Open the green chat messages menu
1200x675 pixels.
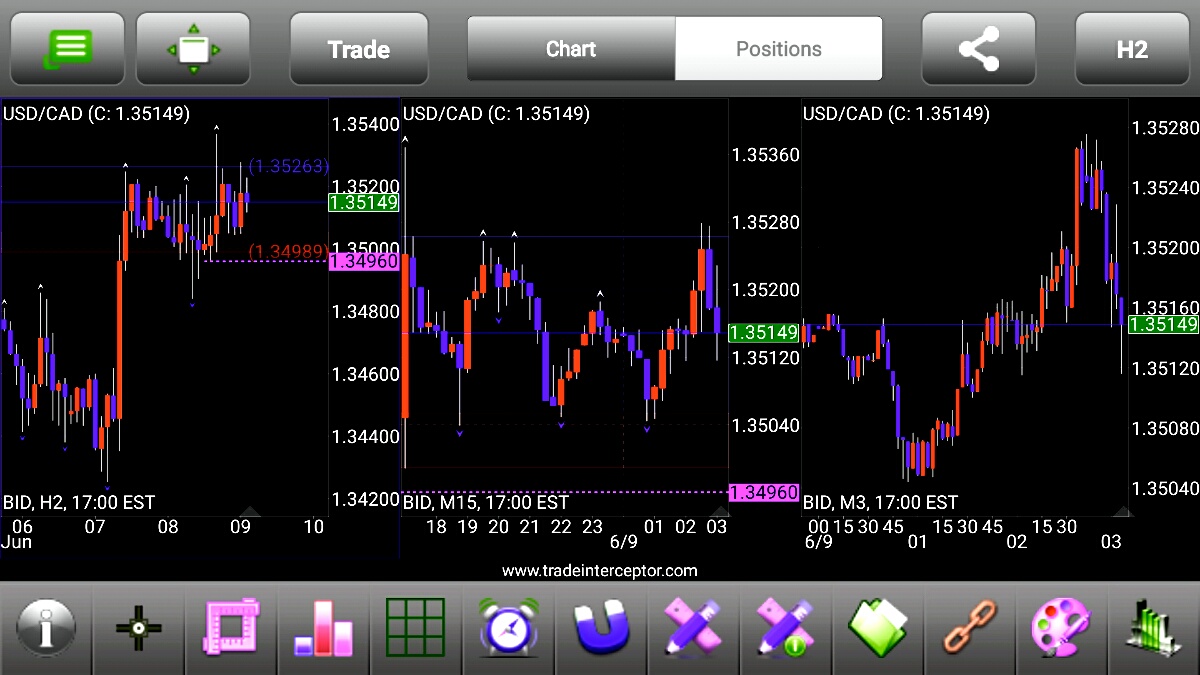[x=68, y=49]
